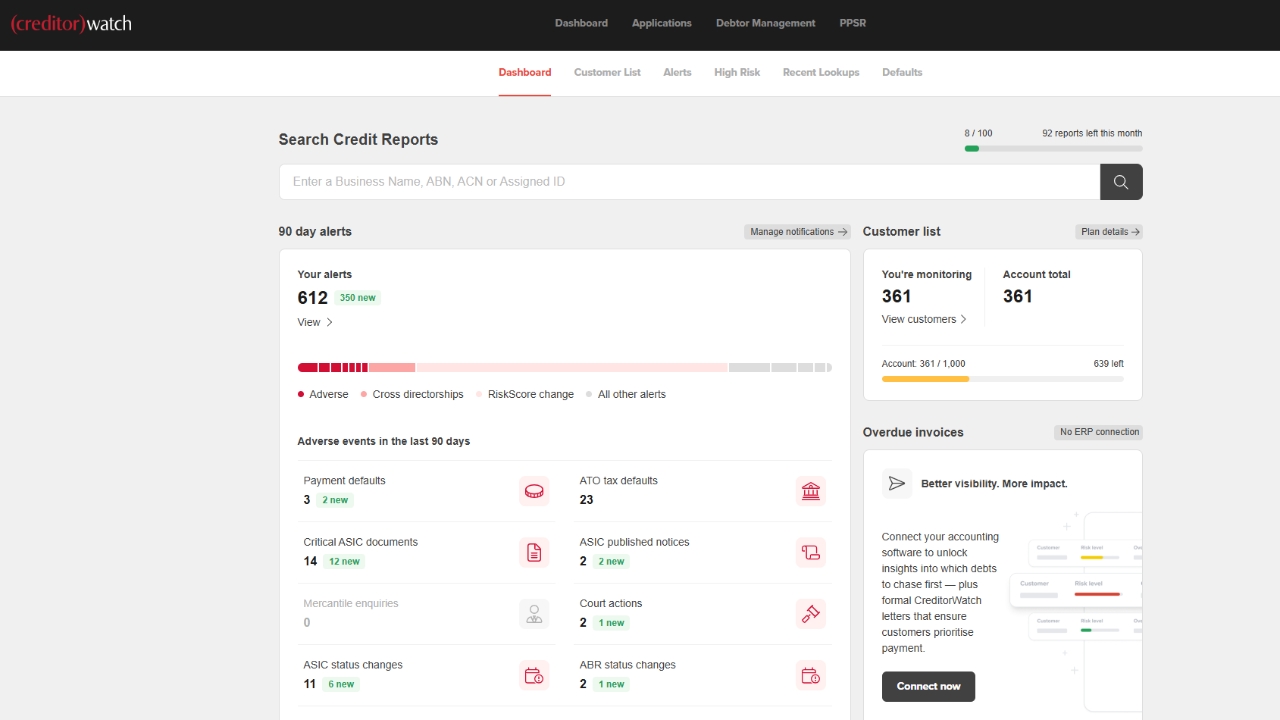1280x720 pixels.
Task: Click the RiskScore change legend label
Action: coord(531,394)
